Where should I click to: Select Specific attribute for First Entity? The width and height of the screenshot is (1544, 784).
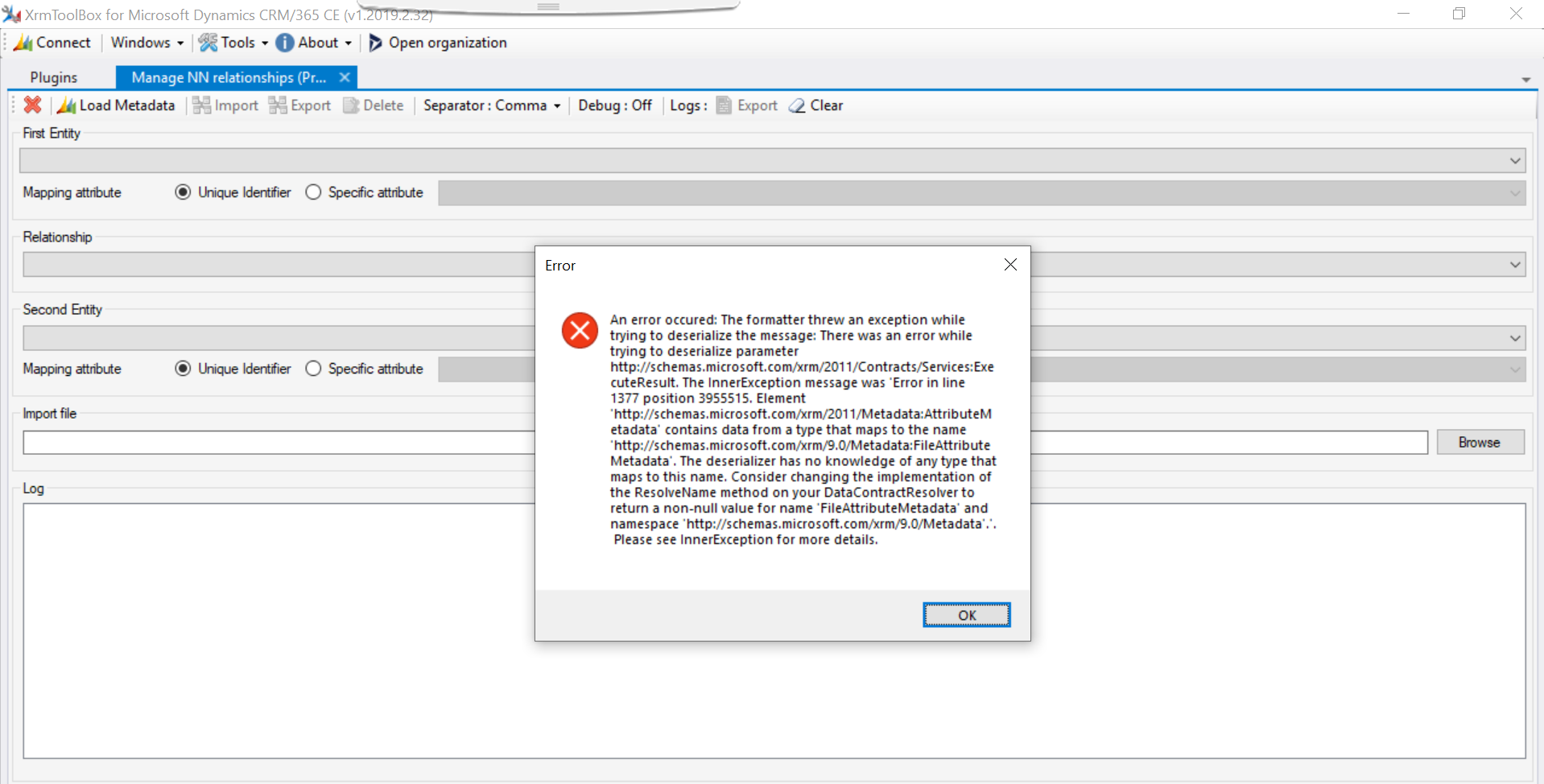tap(365, 192)
